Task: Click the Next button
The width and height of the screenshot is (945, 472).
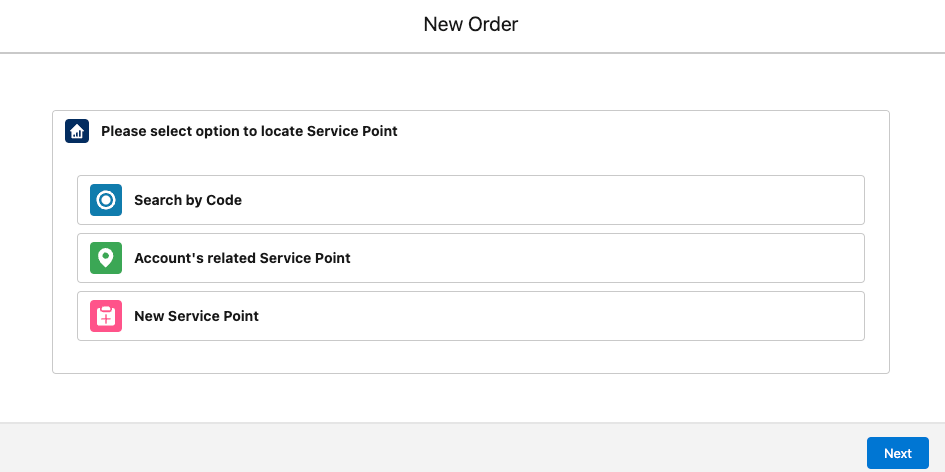Action: tap(898, 453)
